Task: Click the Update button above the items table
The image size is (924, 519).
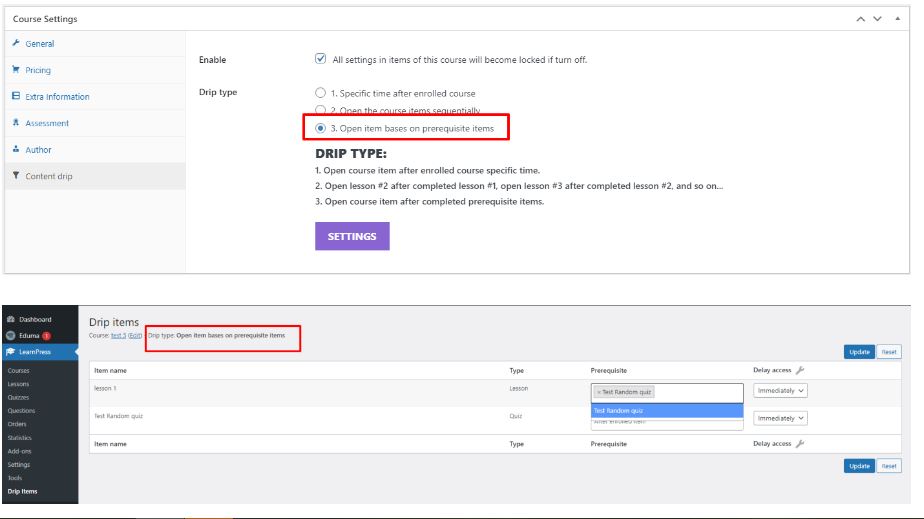Action: pyautogui.click(x=859, y=352)
